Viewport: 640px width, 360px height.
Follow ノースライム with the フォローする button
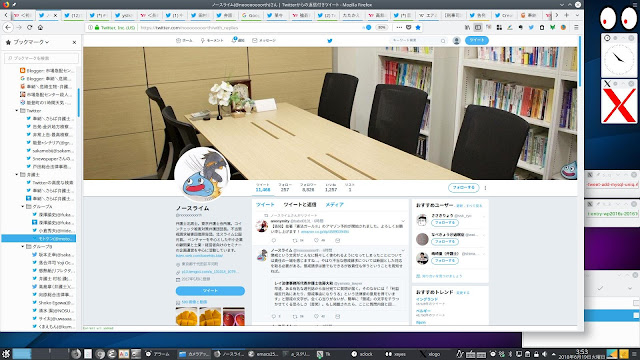(463, 188)
